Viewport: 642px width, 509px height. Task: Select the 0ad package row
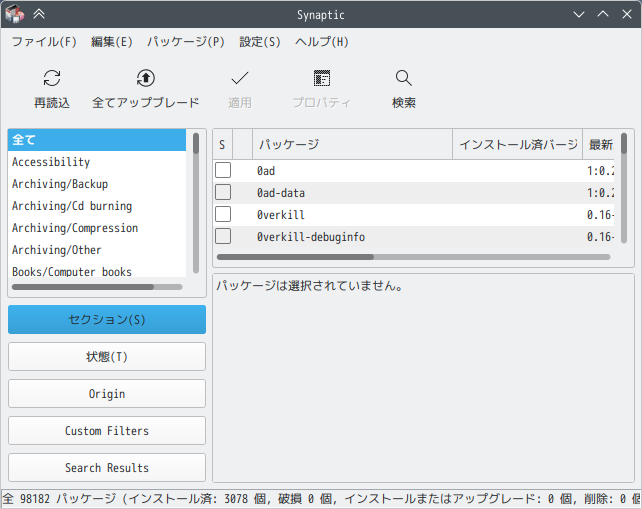point(414,171)
